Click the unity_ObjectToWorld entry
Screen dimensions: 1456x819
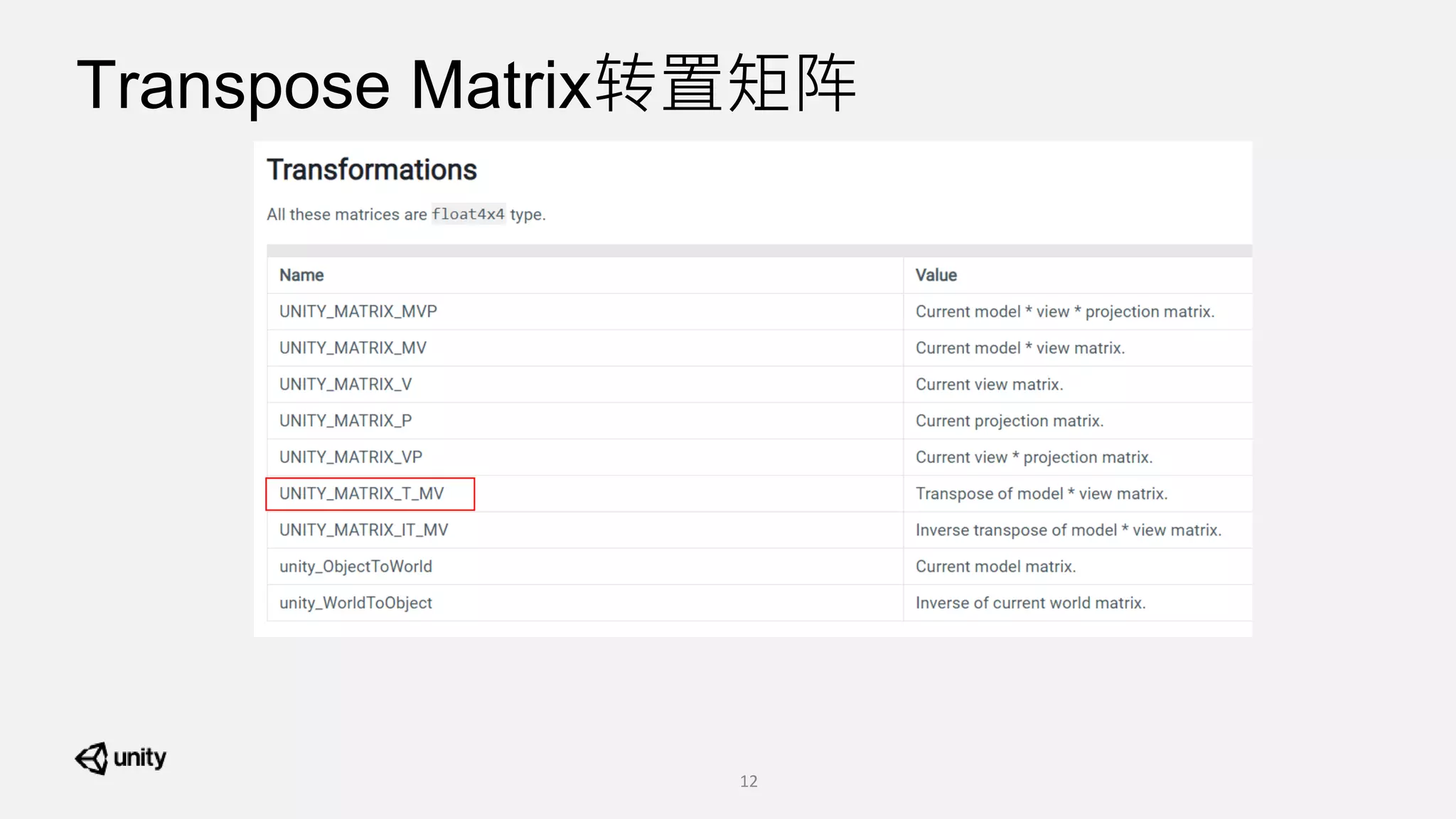click(x=355, y=567)
